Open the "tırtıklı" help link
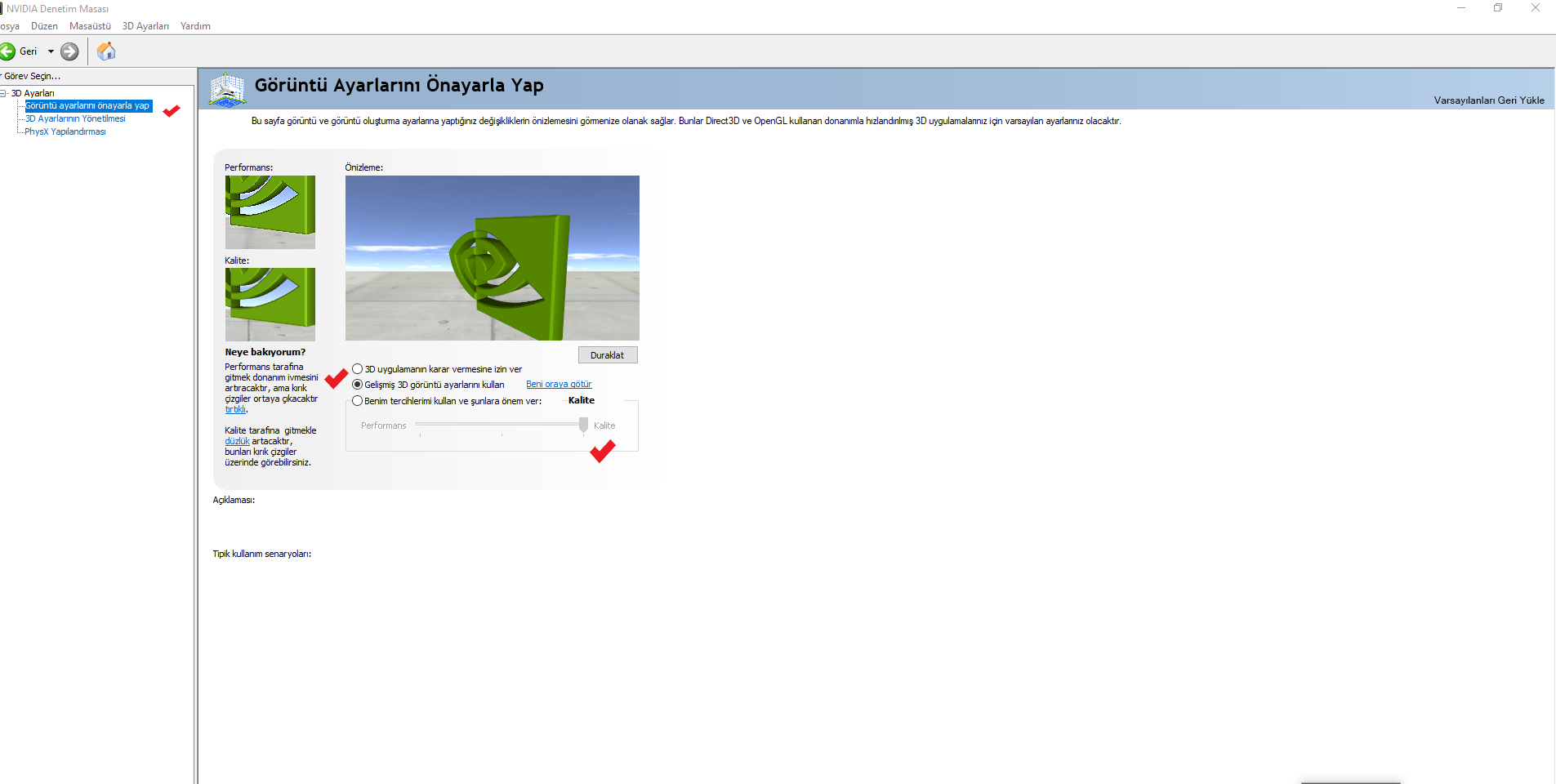Image resolution: width=1556 pixels, height=784 pixels. [235, 409]
